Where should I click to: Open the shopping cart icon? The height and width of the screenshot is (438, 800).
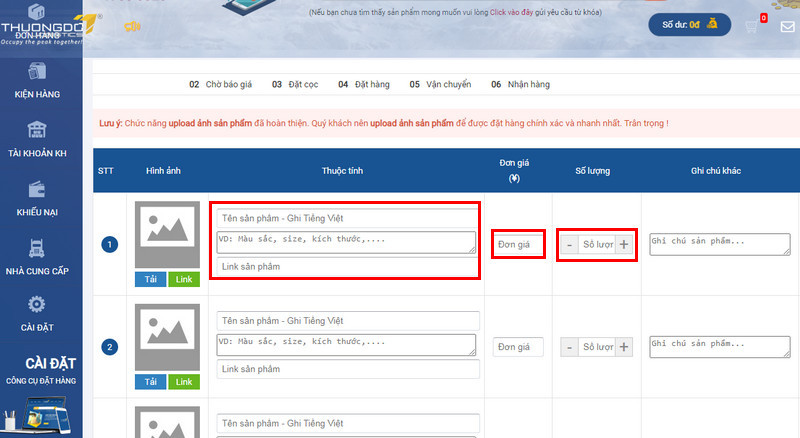point(751,27)
